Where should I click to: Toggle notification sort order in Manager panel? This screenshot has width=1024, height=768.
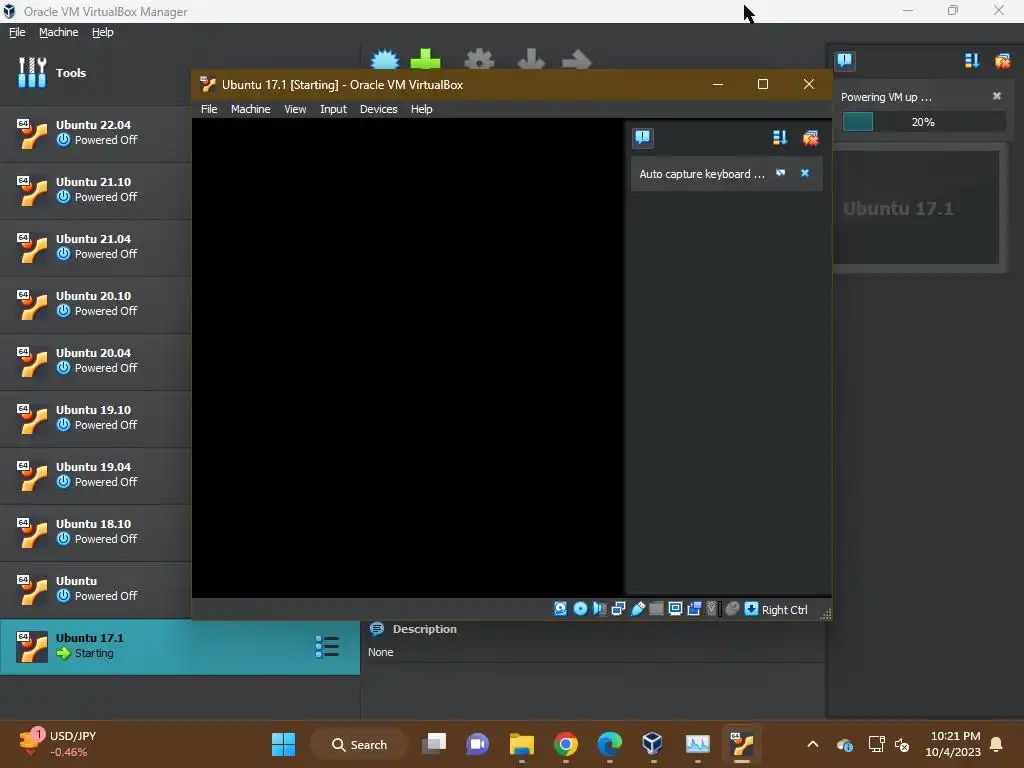pyautogui.click(x=972, y=61)
